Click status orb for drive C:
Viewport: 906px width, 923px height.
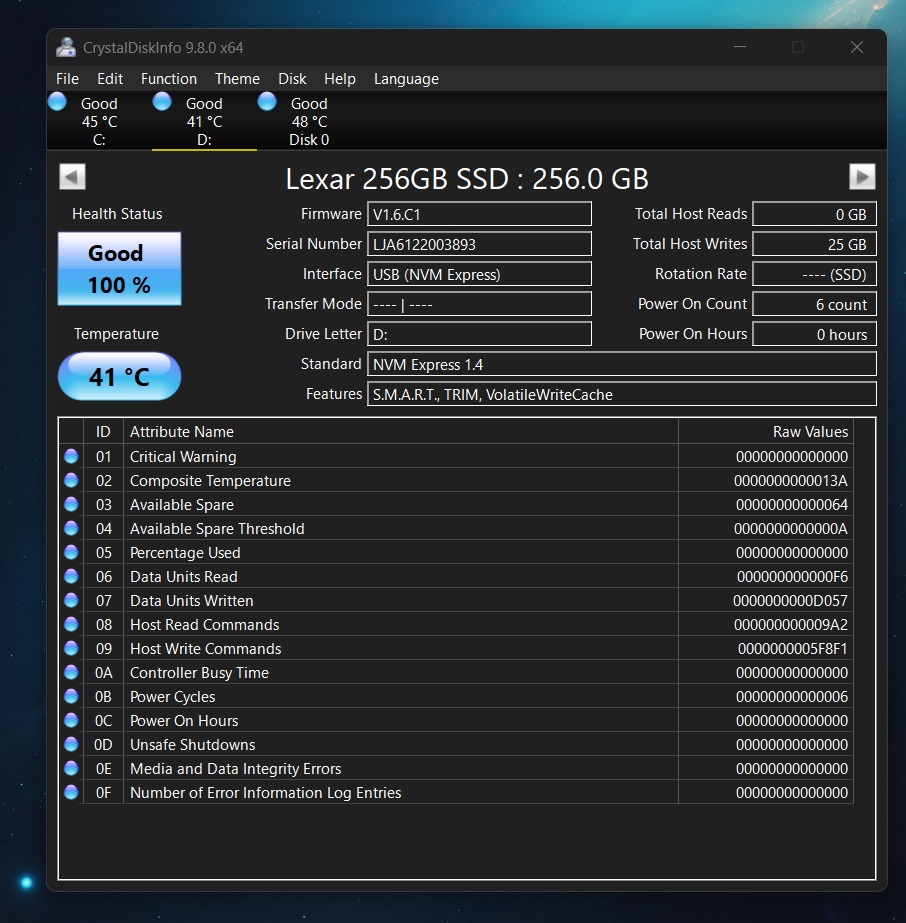coord(57,102)
